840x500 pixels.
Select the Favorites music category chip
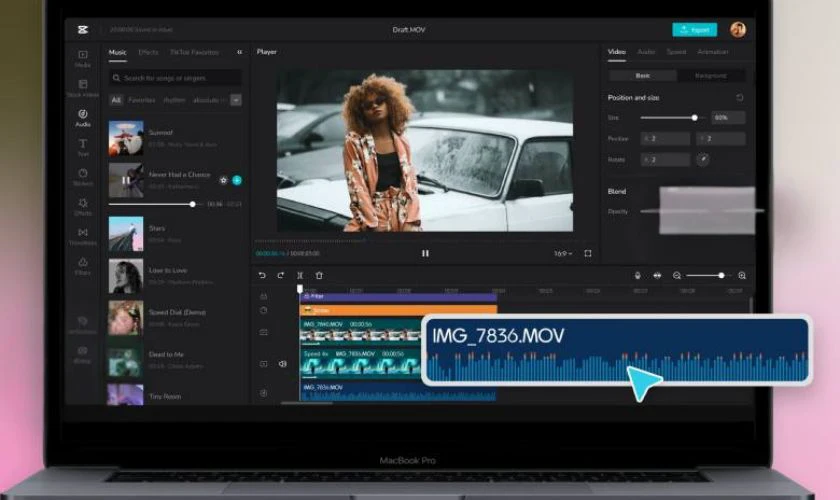pyautogui.click(x=141, y=100)
